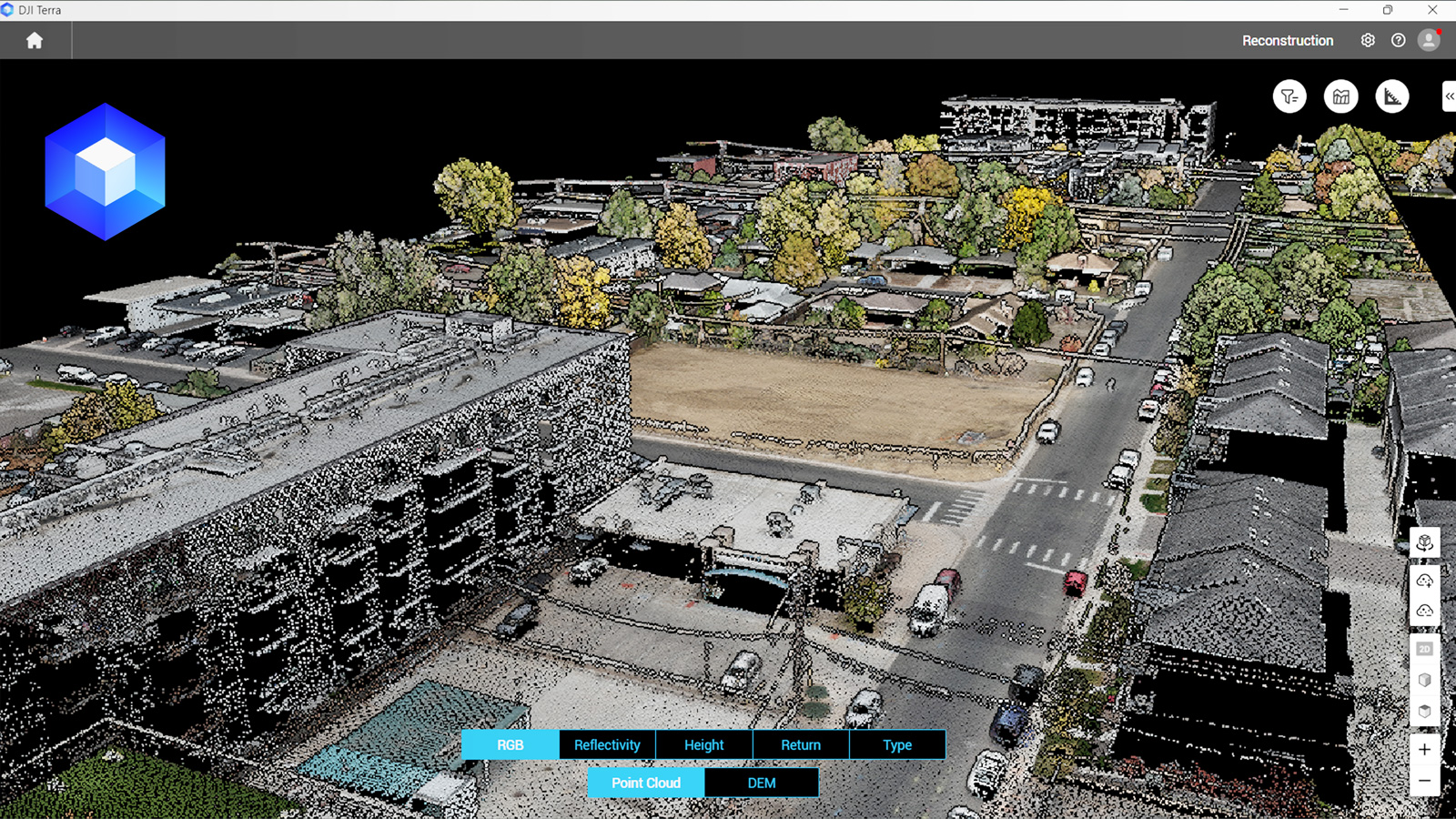Switch coloring to the Height tab
Screen dimensions: 1456x819
pyautogui.click(x=703, y=744)
